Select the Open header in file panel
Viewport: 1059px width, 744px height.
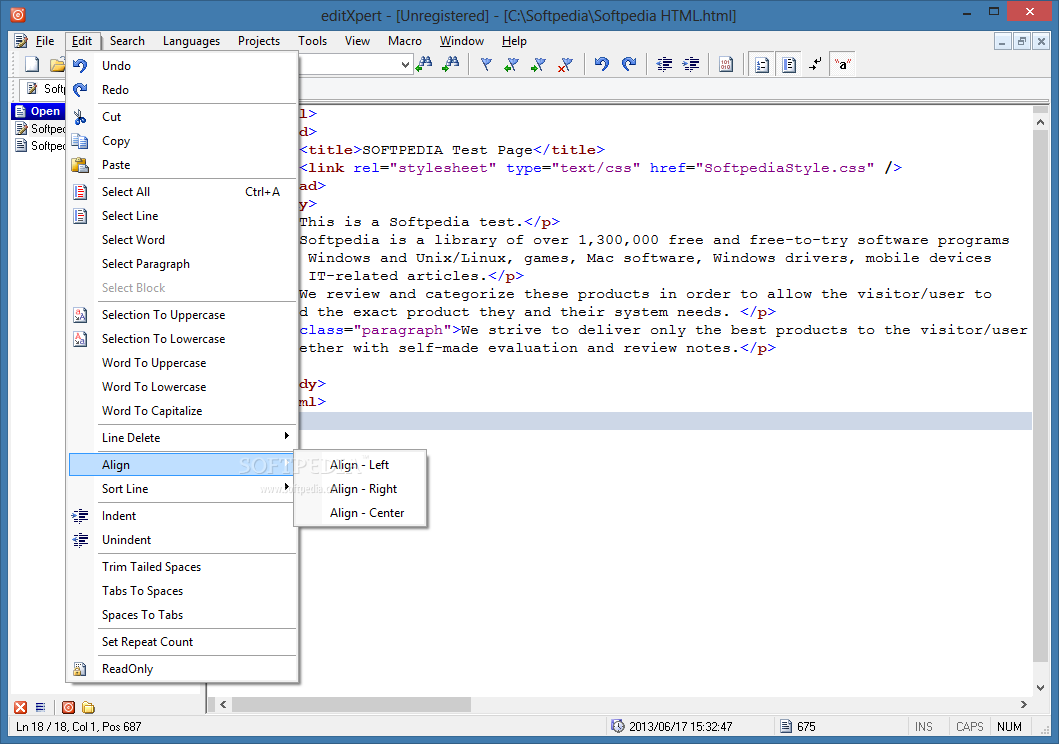tap(38, 111)
